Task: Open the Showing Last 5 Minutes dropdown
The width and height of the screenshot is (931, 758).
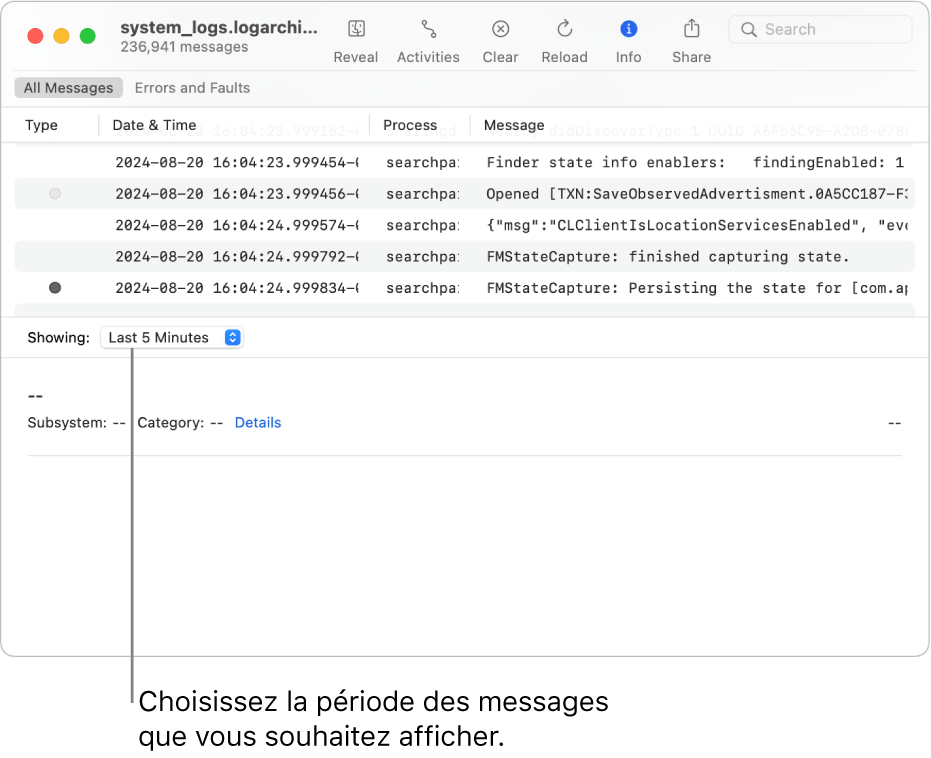Action: coord(172,337)
